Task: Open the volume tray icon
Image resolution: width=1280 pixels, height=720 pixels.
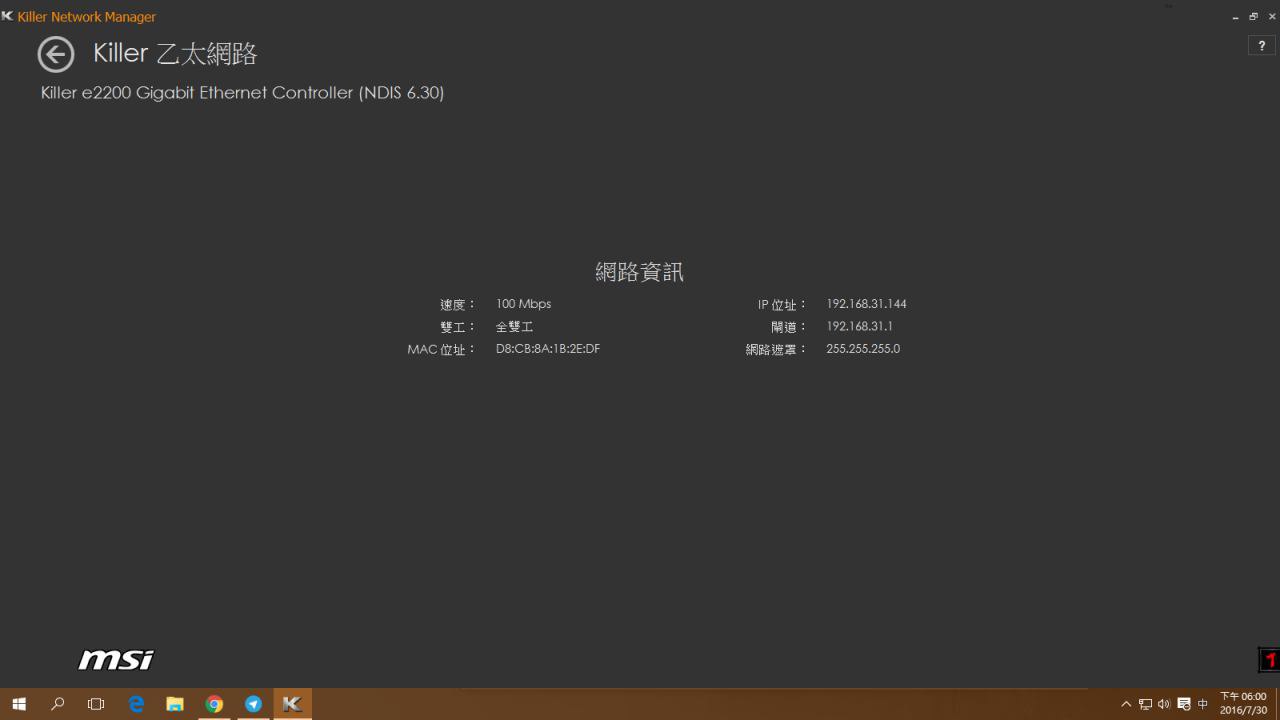Action: click(x=1164, y=704)
